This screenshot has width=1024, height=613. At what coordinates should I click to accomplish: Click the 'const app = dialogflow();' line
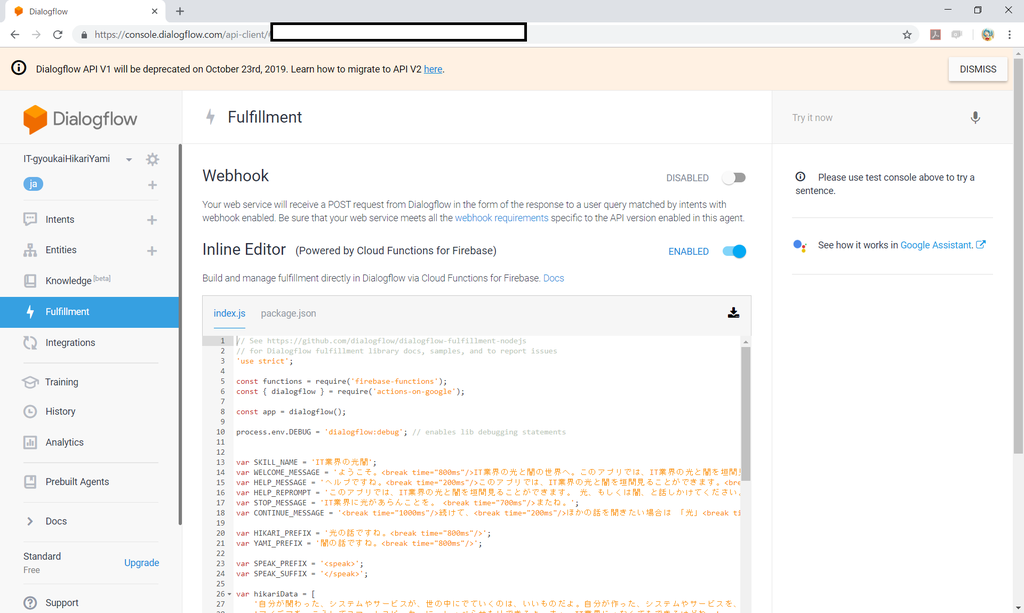[291, 412]
